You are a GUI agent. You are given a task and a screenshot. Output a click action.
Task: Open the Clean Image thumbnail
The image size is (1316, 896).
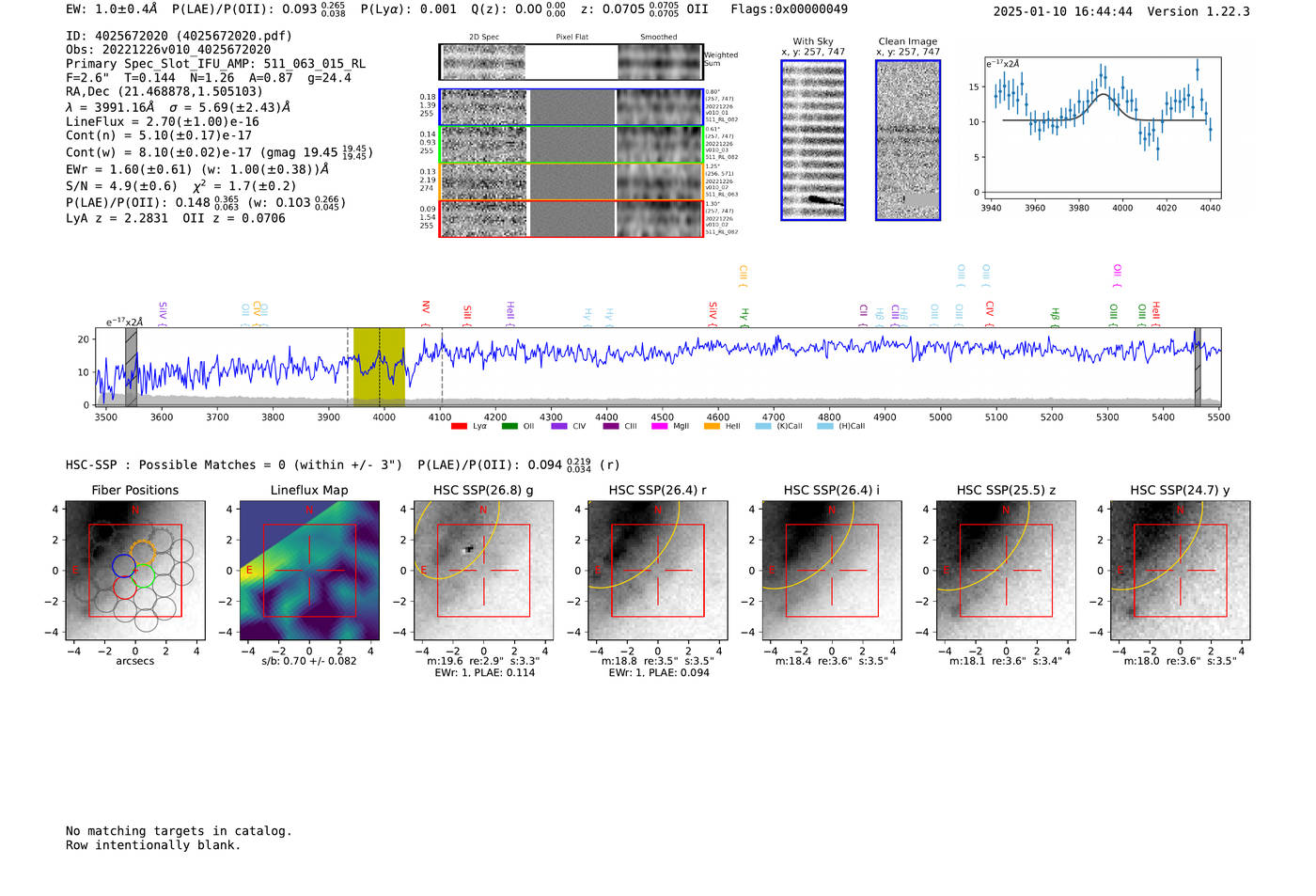click(x=908, y=140)
